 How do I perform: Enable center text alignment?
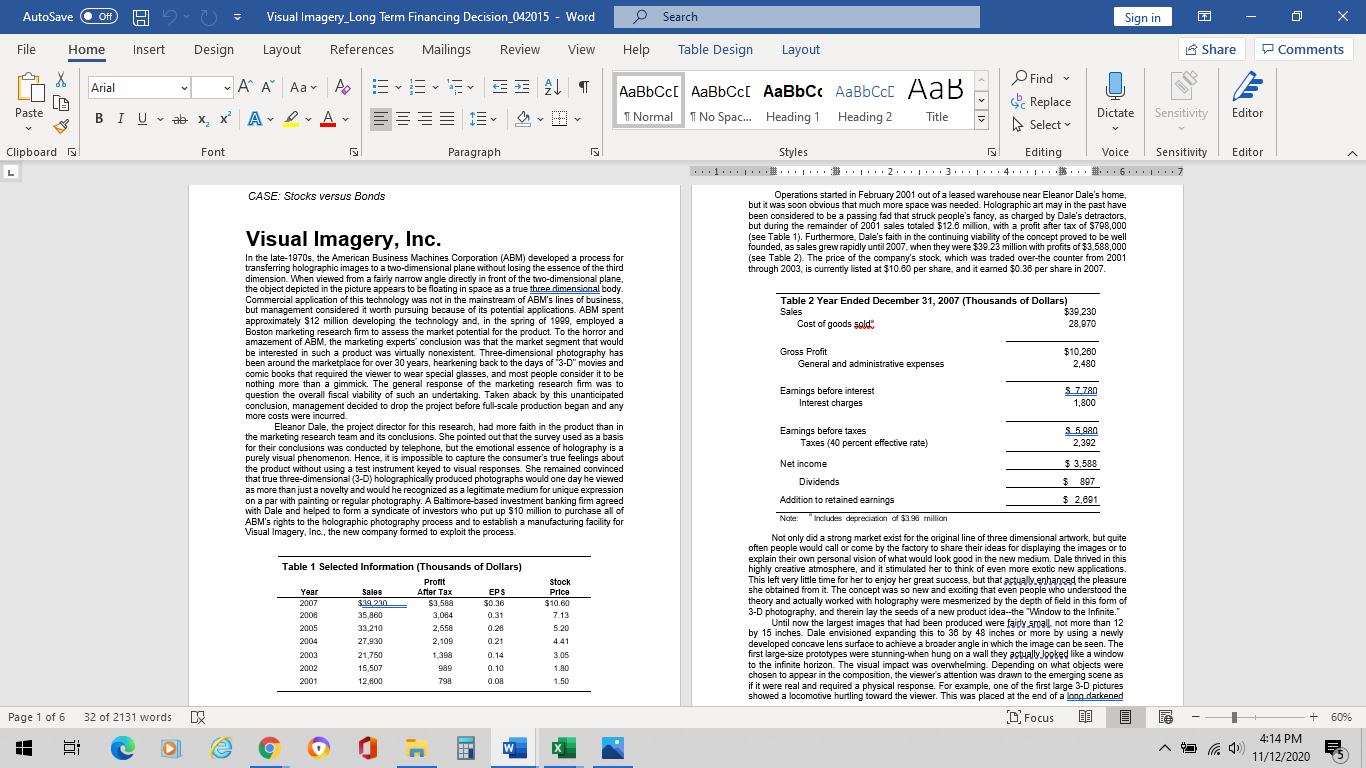pyautogui.click(x=402, y=119)
